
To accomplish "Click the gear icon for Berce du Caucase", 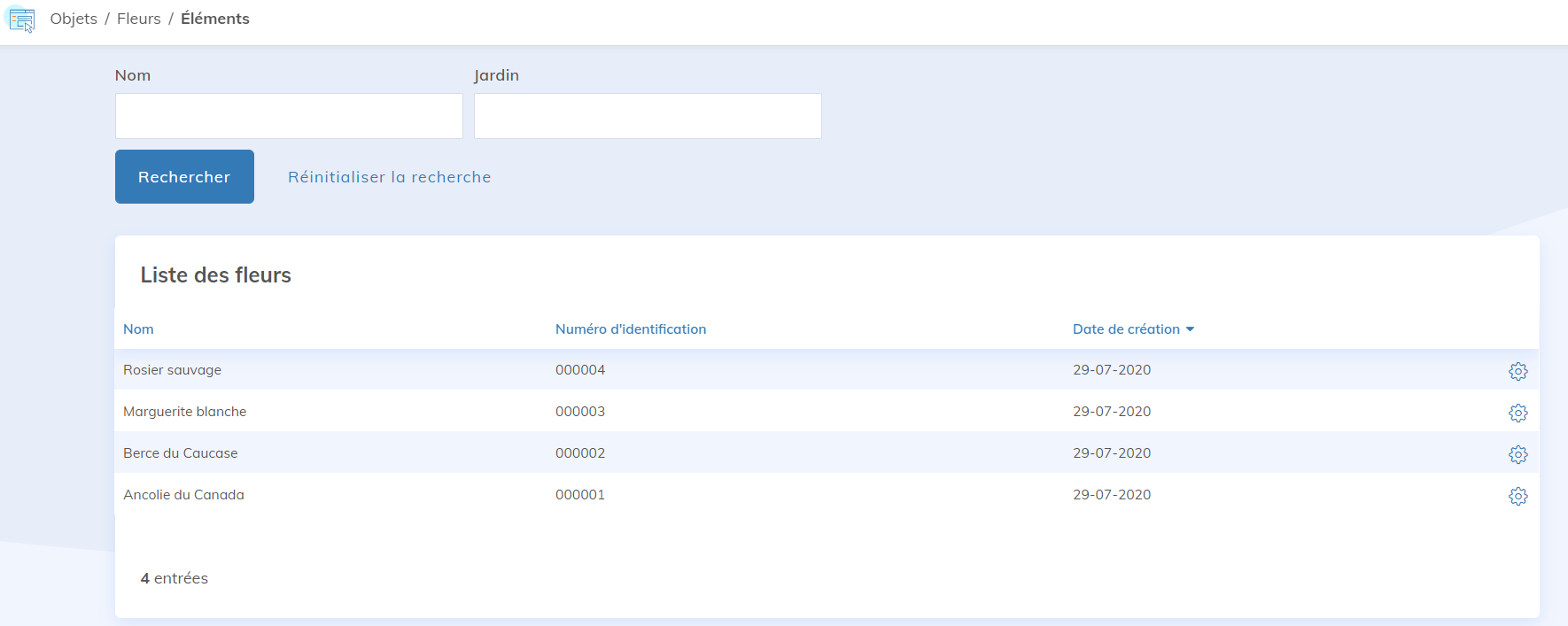I will pos(1518,454).
